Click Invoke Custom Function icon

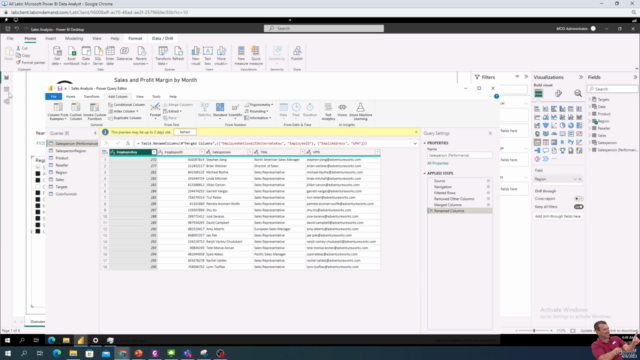point(94,111)
